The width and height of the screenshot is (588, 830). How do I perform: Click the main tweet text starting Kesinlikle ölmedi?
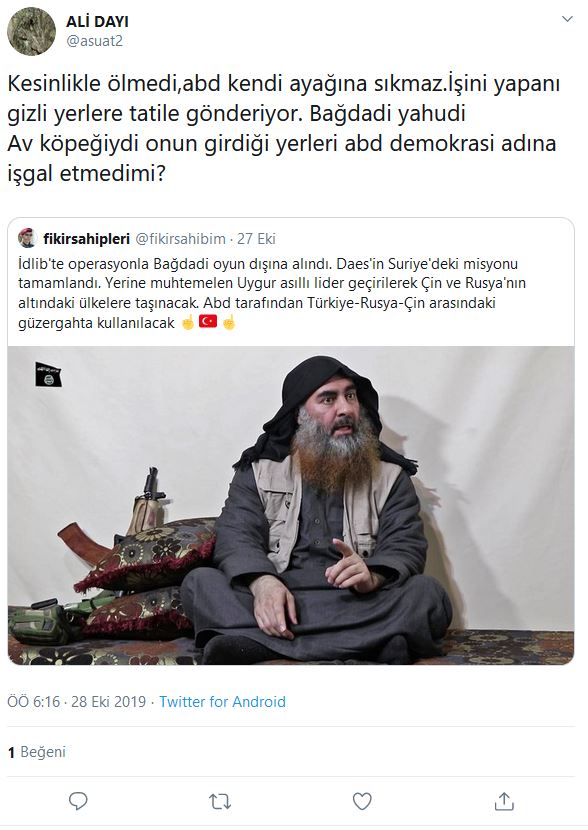(283, 129)
